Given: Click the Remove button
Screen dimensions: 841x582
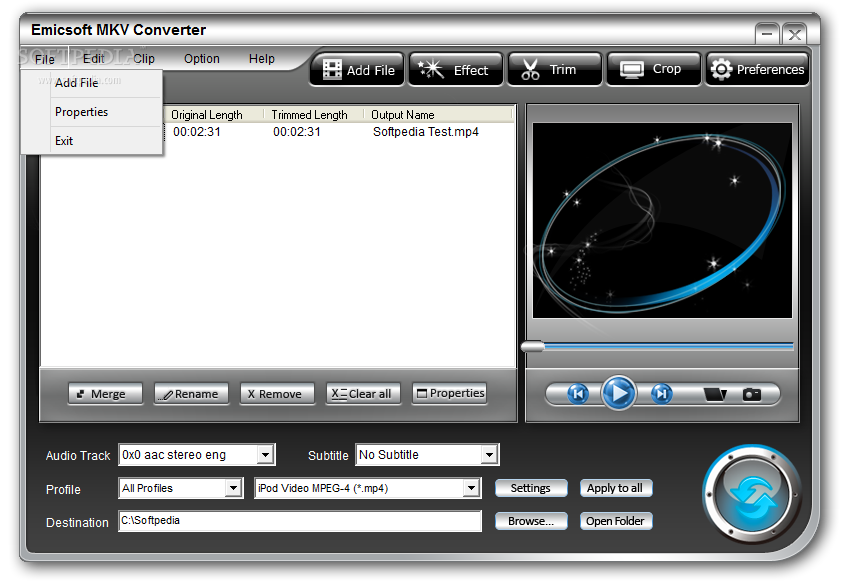Looking at the screenshot, I should tap(277, 394).
